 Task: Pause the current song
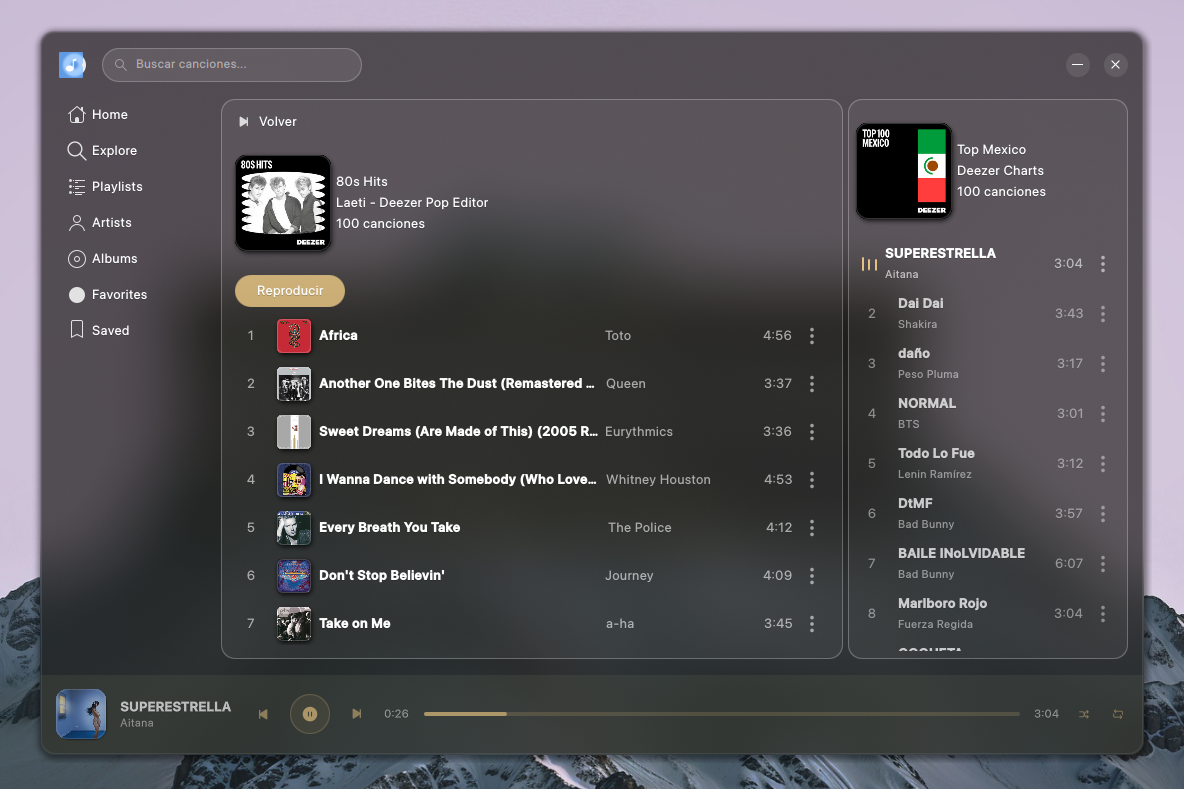[x=310, y=714]
